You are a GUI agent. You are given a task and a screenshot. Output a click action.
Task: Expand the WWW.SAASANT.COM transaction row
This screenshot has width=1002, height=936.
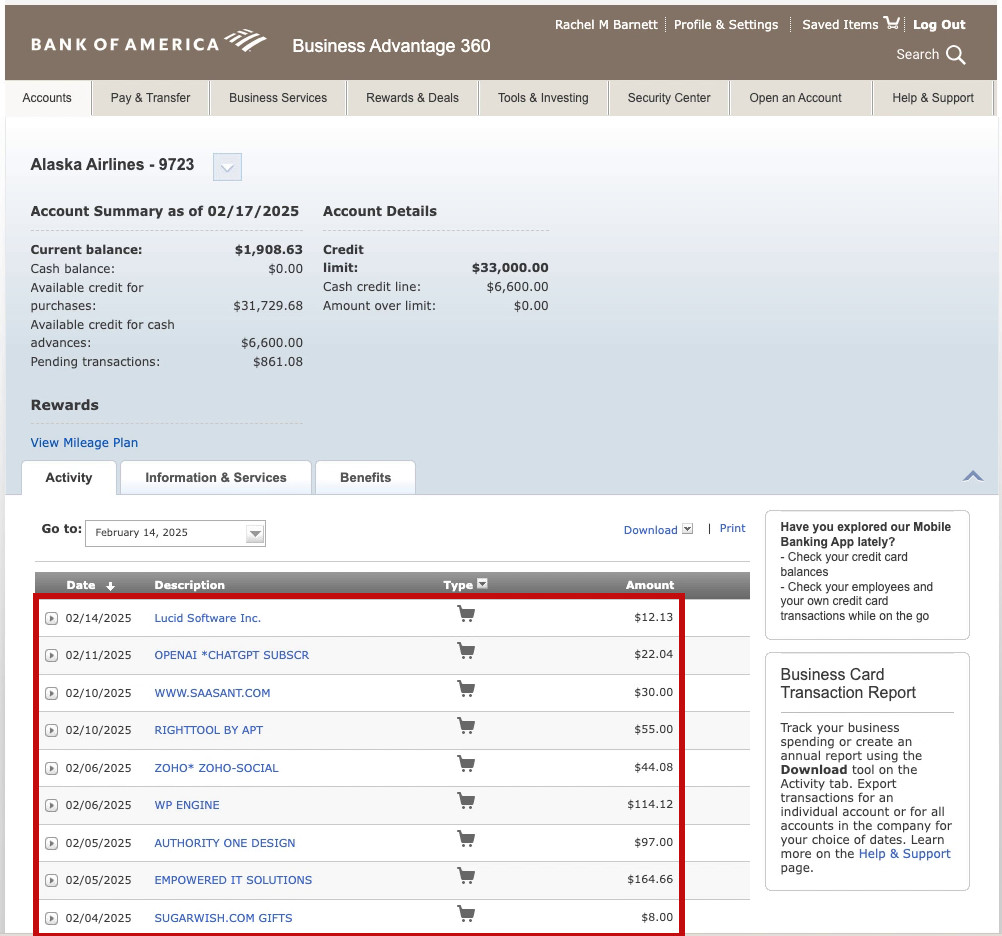coord(51,693)
